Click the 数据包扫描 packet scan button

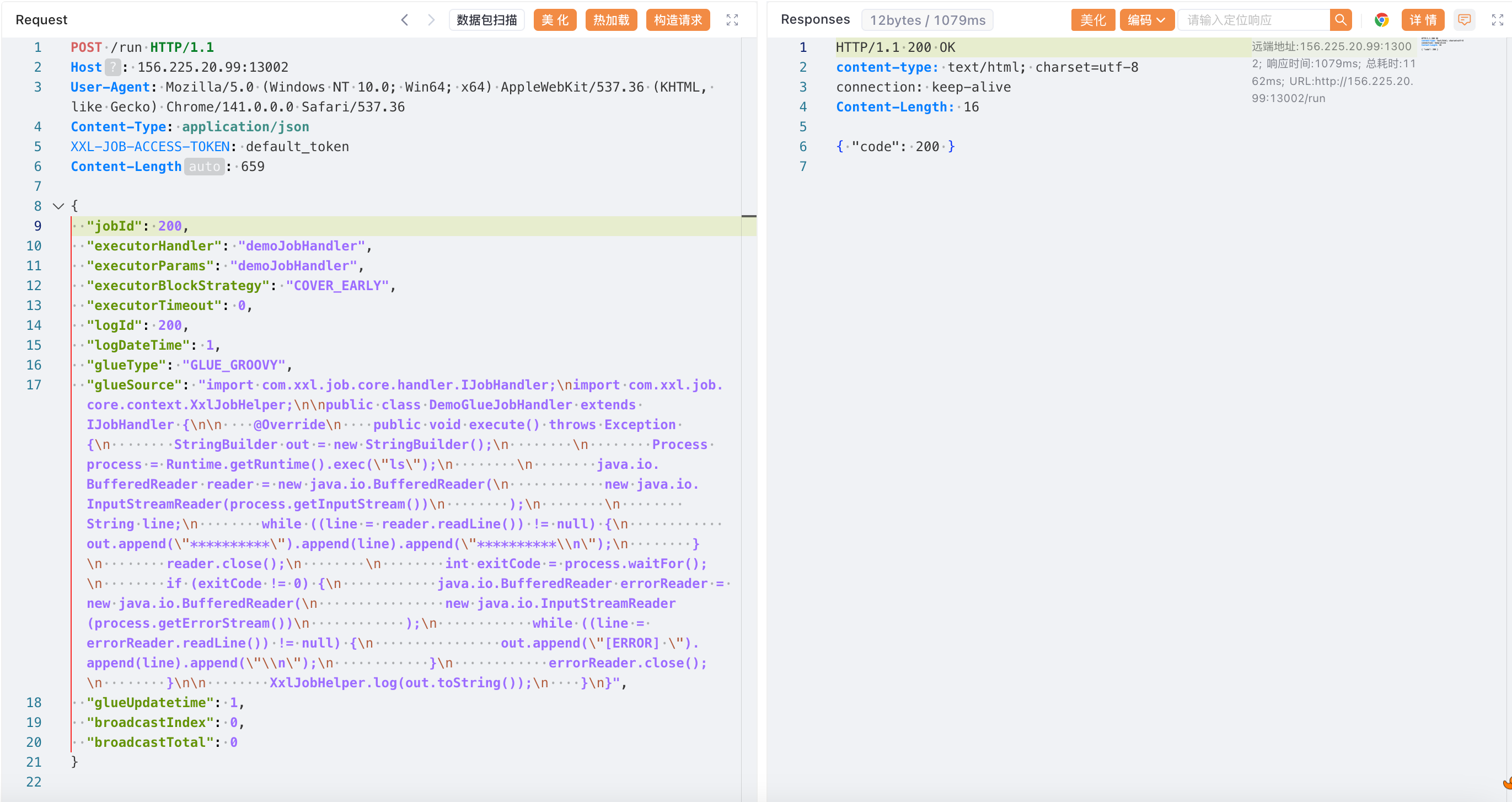coord(486,20)
